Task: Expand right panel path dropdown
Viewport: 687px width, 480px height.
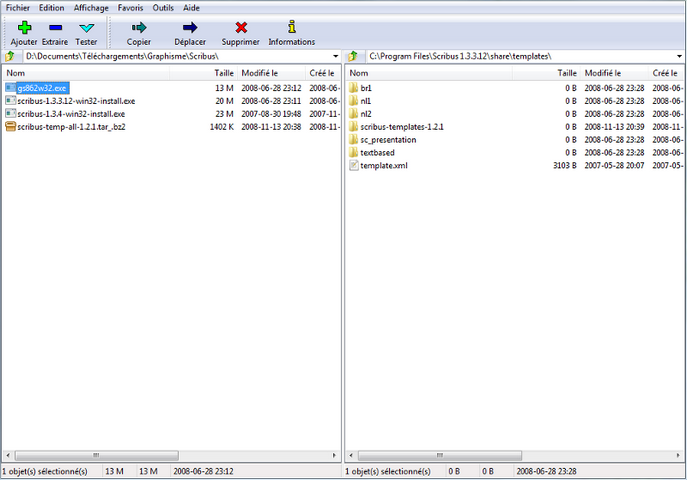Action: point(678,57)
